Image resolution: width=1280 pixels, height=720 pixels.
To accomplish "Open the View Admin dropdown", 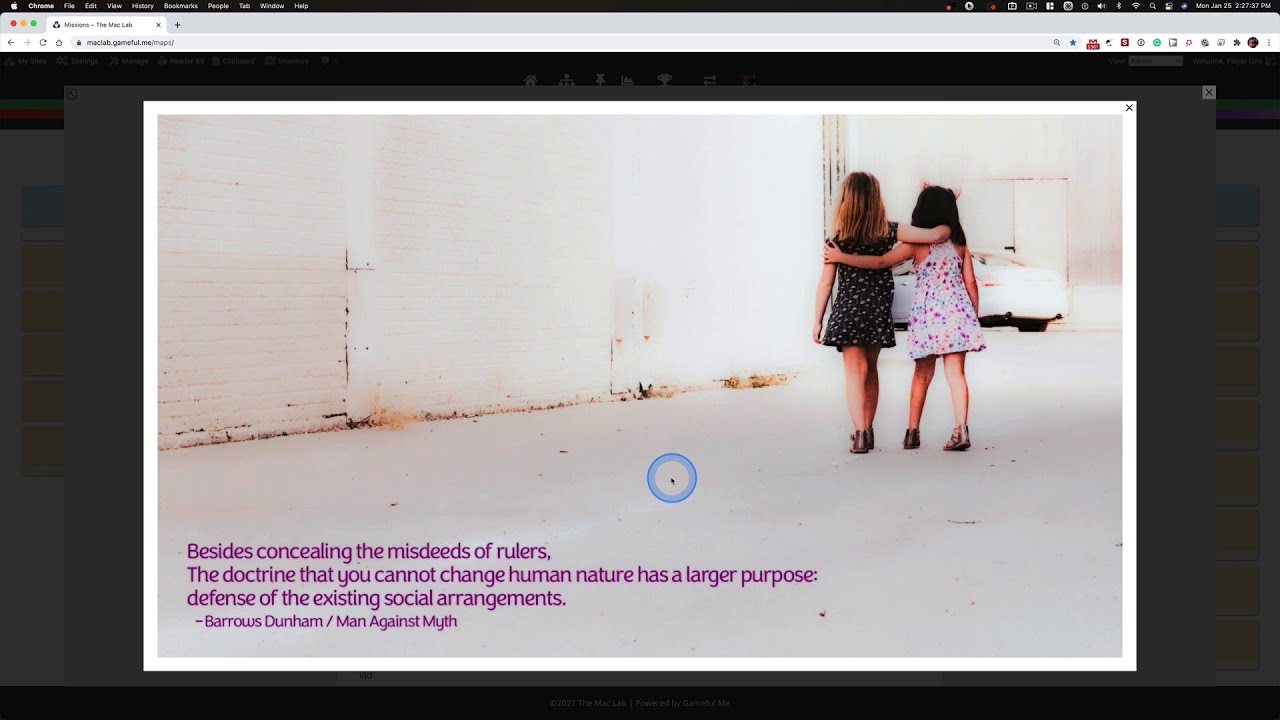I will (x=1156, y=61).
